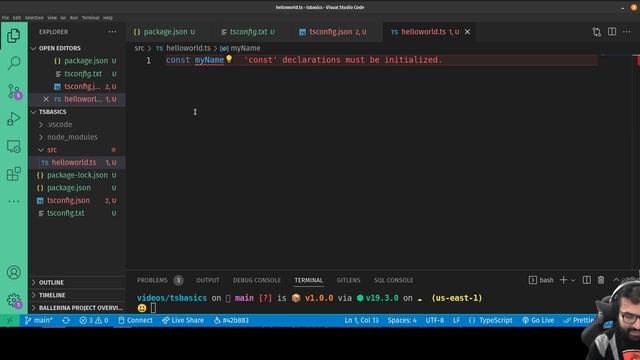Expand the Timeline section
The image size is (640, 360).
click(x=77, y=295)
